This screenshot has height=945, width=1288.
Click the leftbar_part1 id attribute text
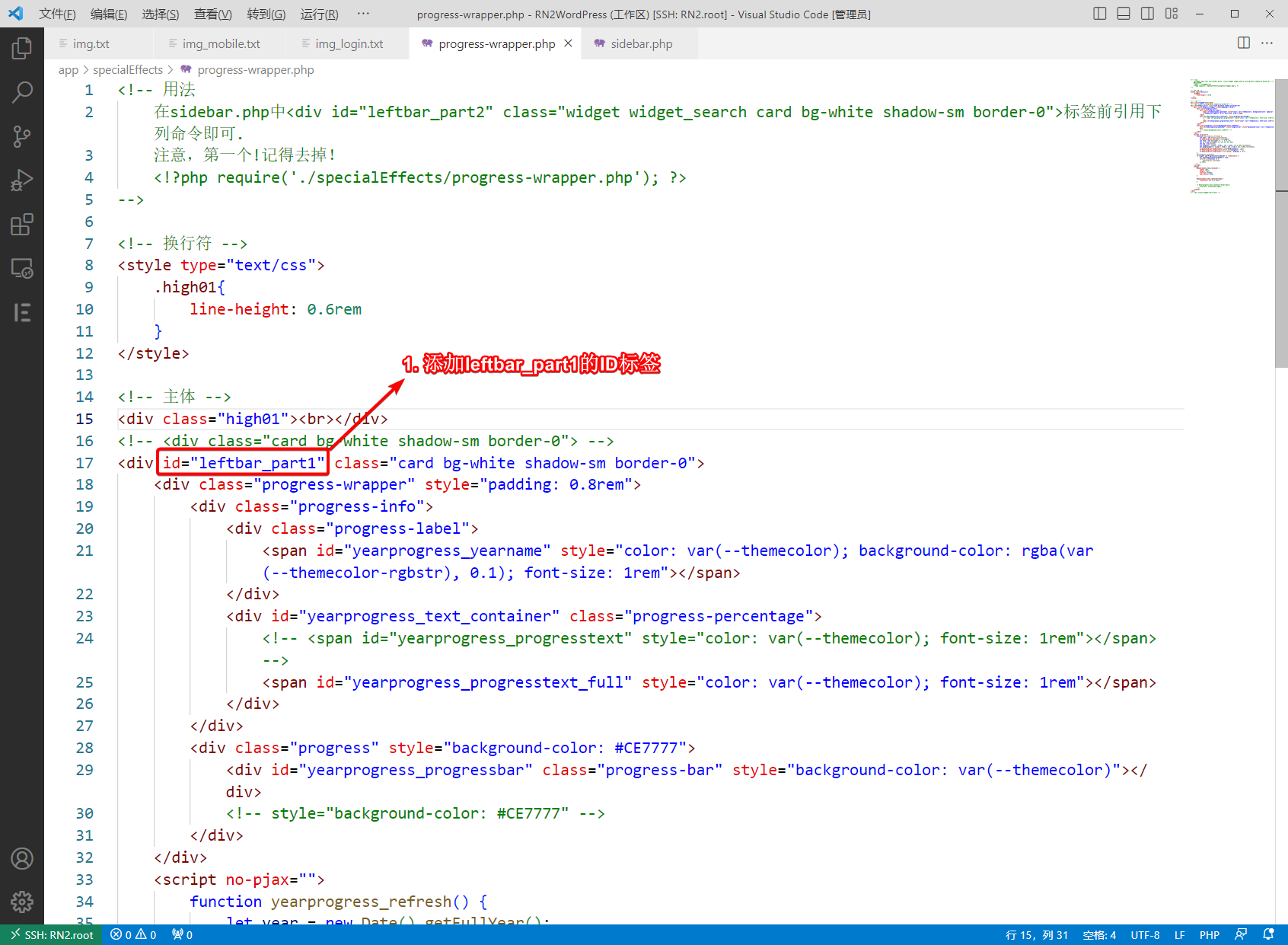tap(244, 463)
